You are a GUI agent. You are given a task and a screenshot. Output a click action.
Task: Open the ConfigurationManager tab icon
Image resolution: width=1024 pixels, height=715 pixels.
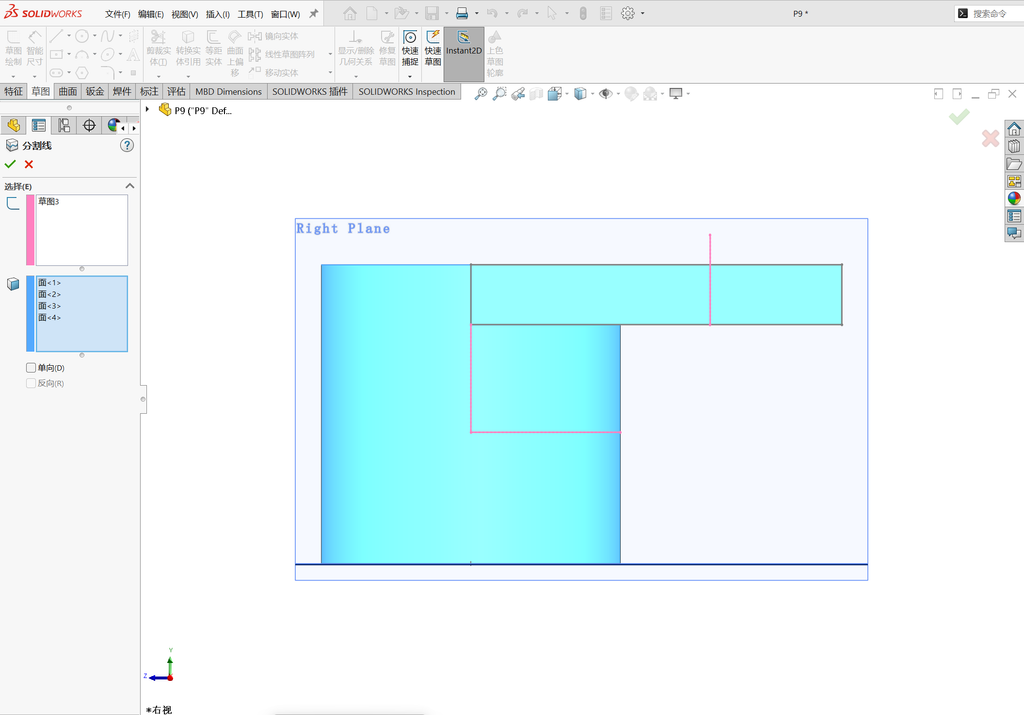(x=64, y=125)
